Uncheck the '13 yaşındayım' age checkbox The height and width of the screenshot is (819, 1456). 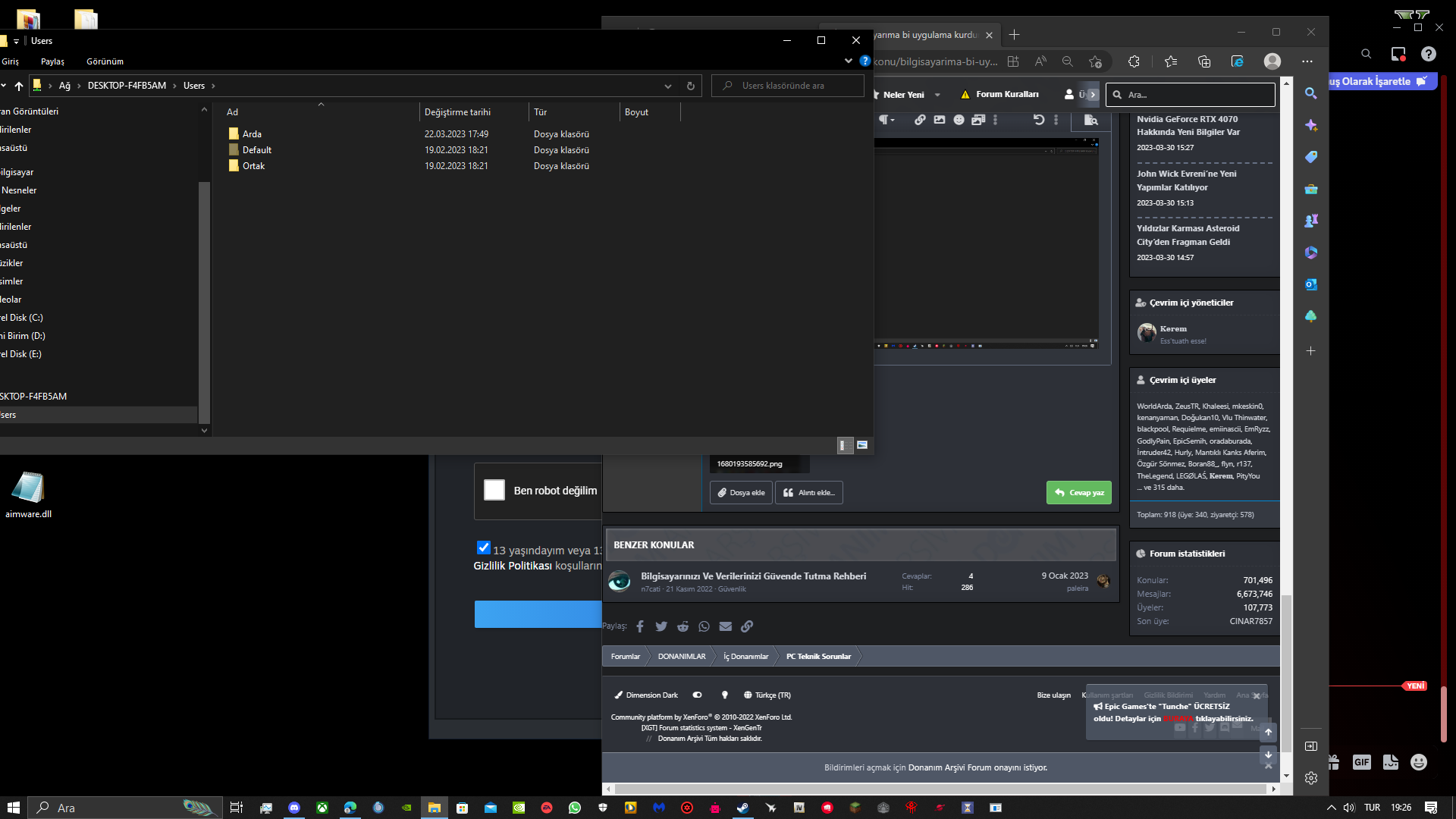click(484, 548)
